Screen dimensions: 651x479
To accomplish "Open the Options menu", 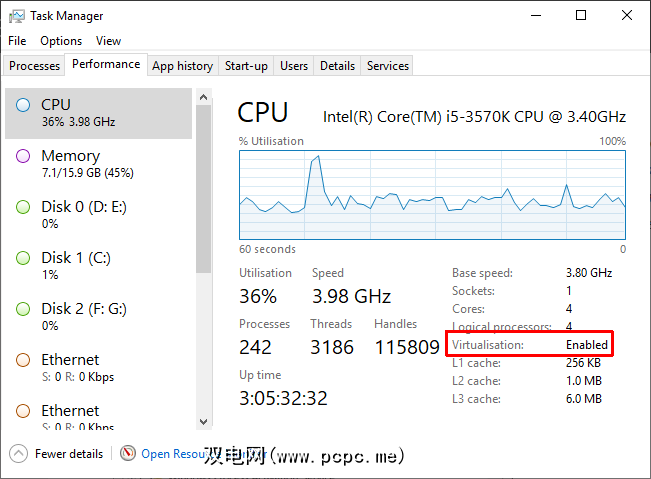I will coord(61,41).
